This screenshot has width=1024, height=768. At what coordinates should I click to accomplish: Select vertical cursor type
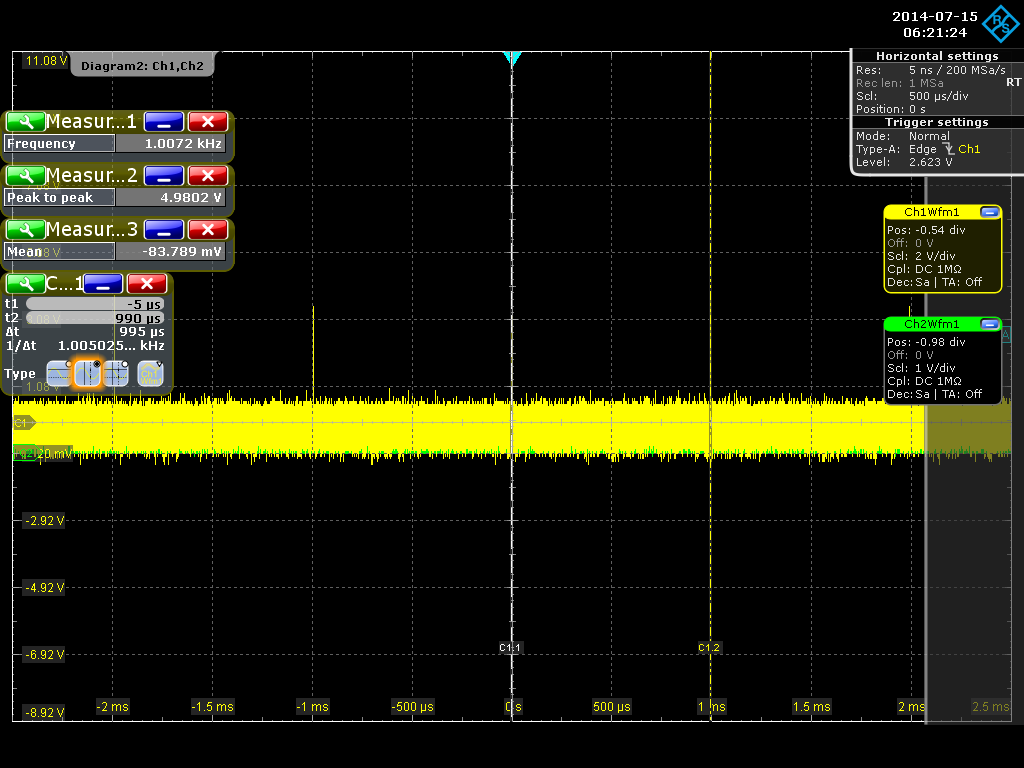[88, 373]
